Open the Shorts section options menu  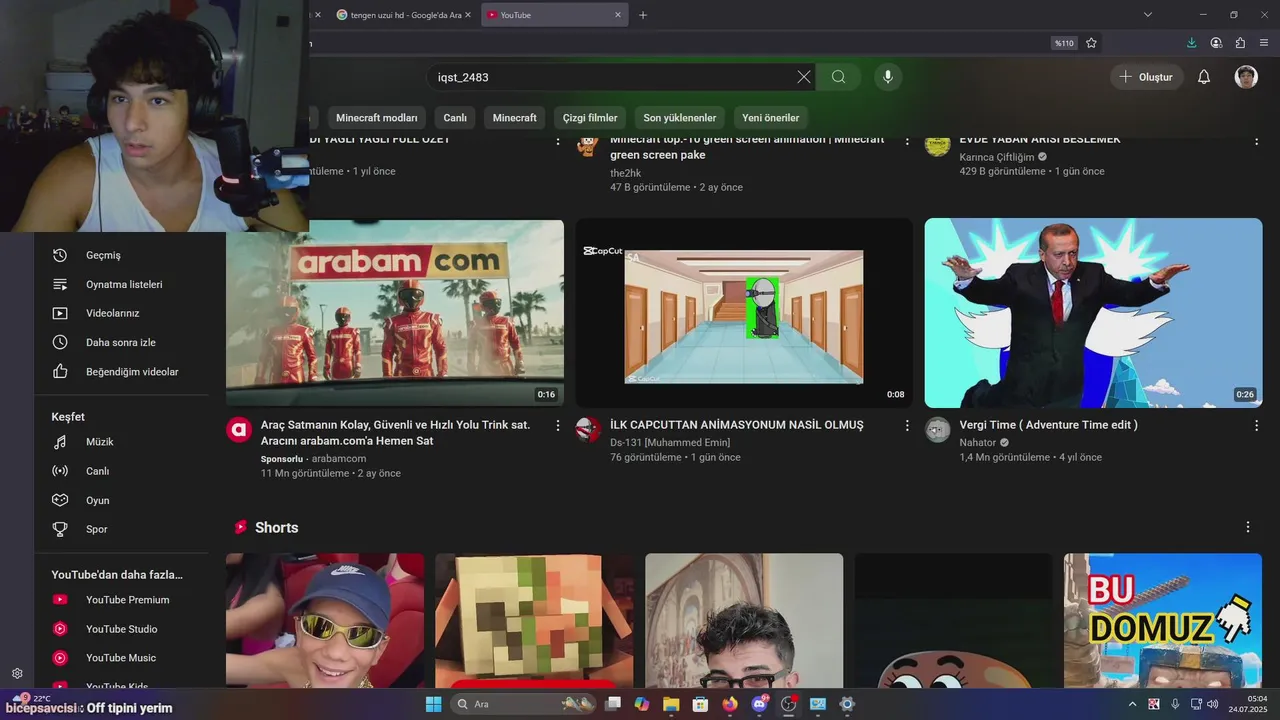pos(1247,527)
